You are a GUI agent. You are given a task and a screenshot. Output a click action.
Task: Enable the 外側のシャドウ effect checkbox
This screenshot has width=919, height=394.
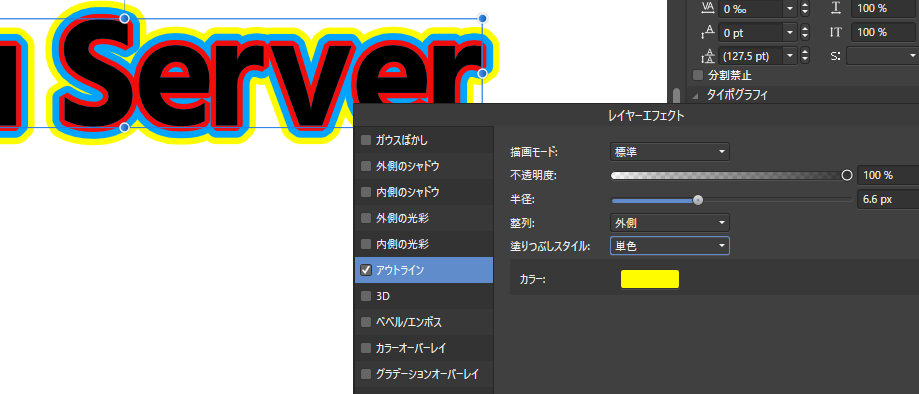pos(366,166)
